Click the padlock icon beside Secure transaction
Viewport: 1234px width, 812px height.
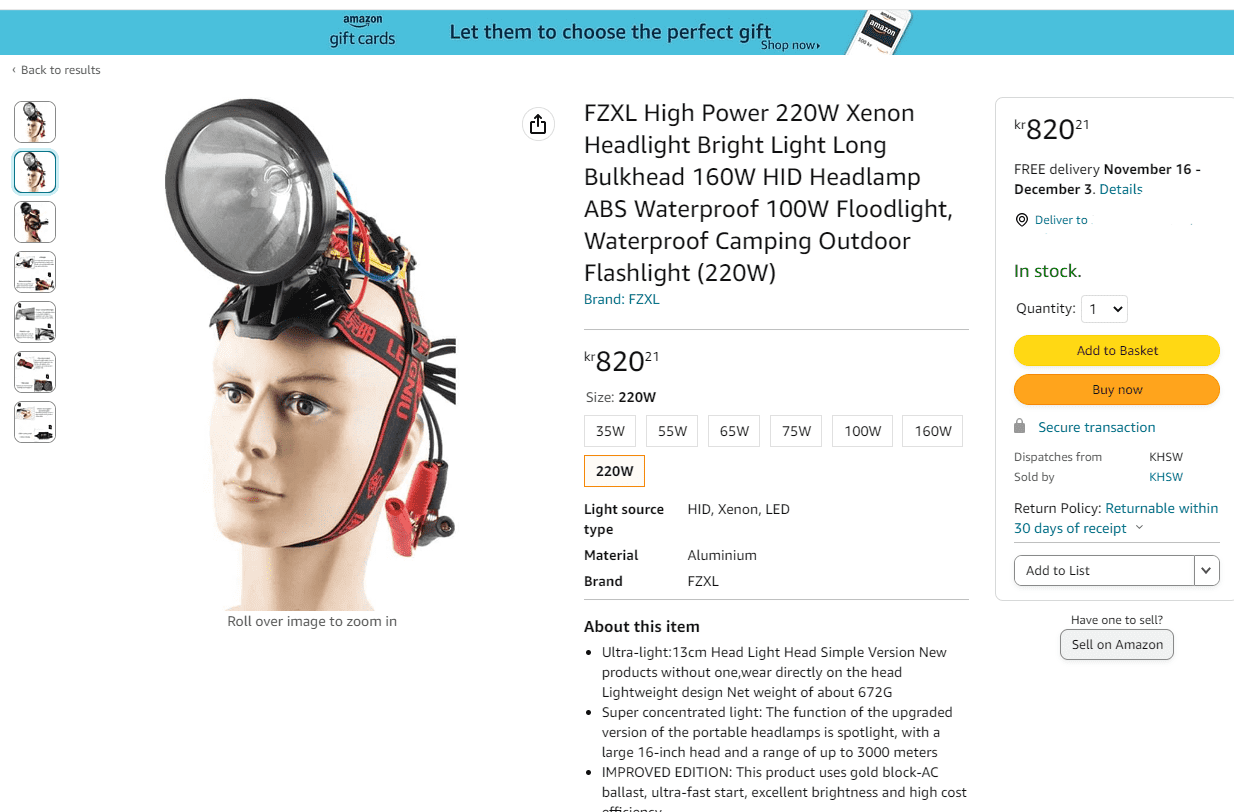(1020, 427)
